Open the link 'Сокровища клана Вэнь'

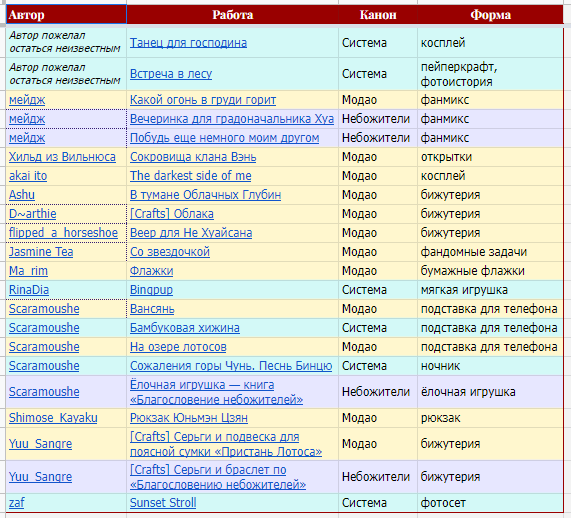click(x=193, y=157)
